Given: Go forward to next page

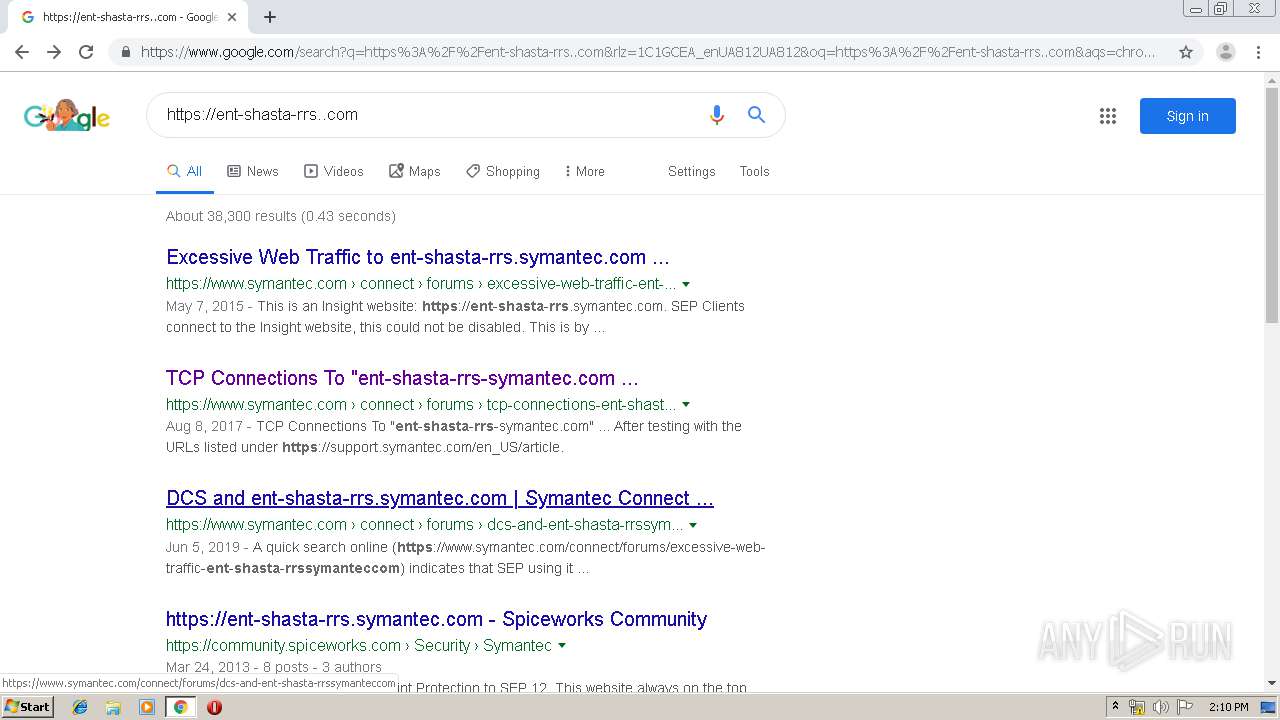Looking at the screenshot, I should [x=54, y=52].
